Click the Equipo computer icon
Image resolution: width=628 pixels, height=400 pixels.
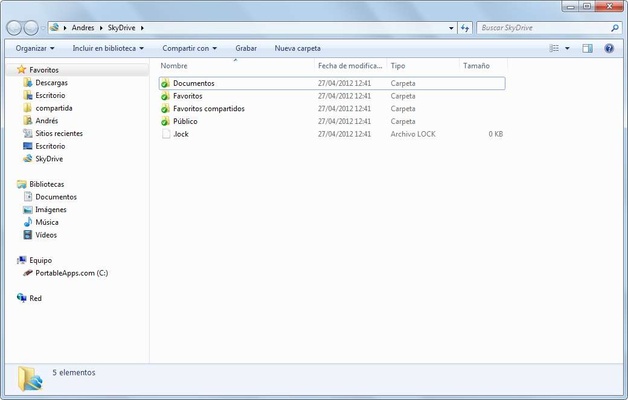[x=22, y=260]
